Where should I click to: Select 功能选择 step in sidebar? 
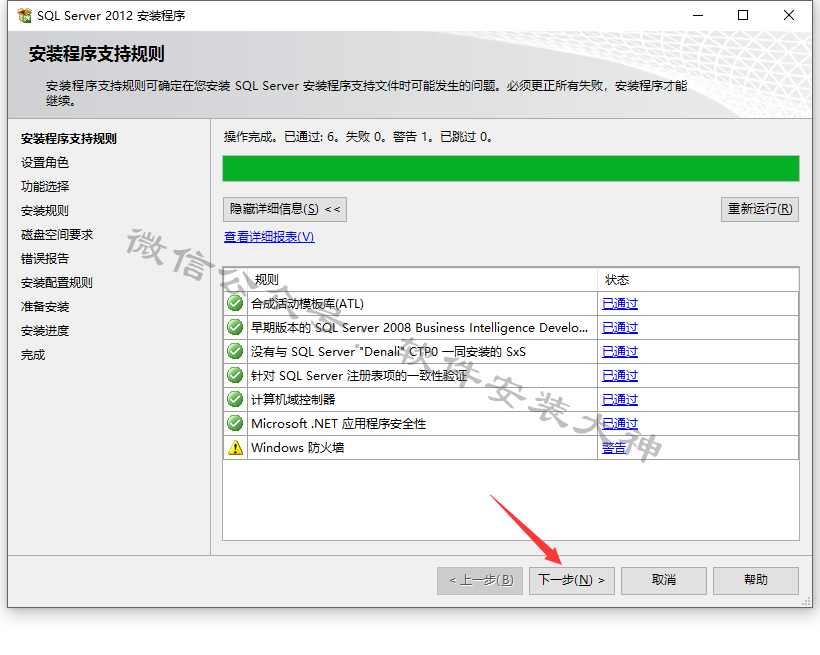45,187
